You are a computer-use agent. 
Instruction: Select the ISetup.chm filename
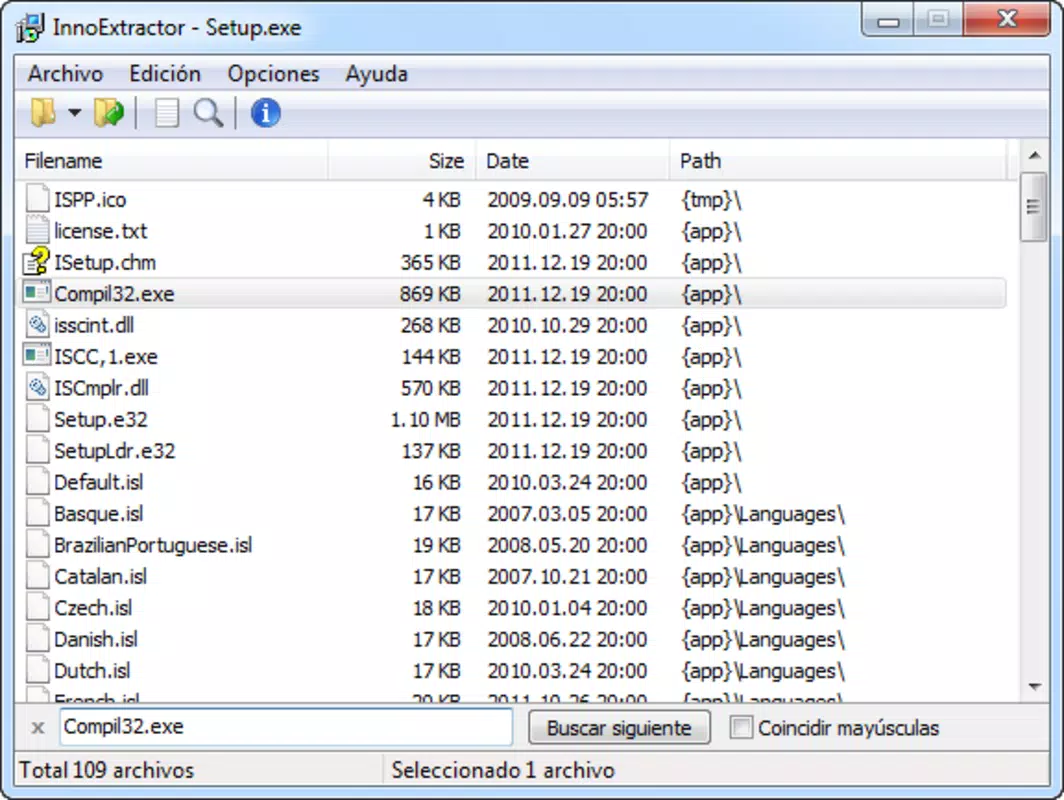click(105, 262)
